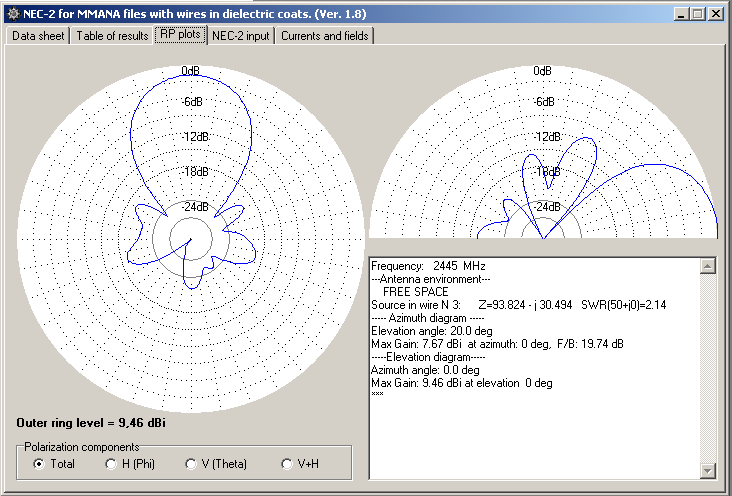This screenshot has width=732, height=496.
Task: Click the 'Max Gain: 9.46 dBi at elevation' line
Action: (x=462, y=383)
